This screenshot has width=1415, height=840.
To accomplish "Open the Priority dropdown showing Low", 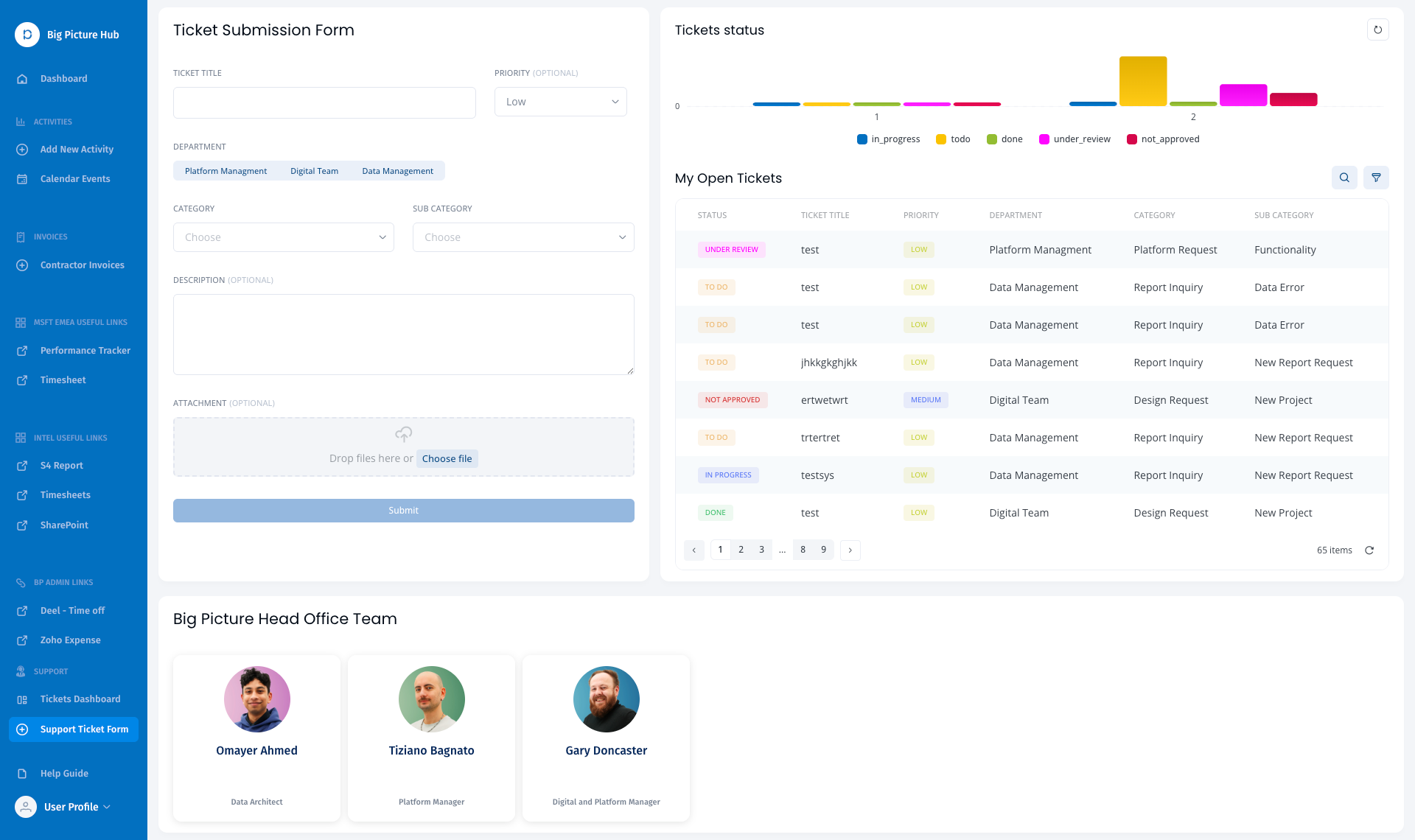I will 560,102.
